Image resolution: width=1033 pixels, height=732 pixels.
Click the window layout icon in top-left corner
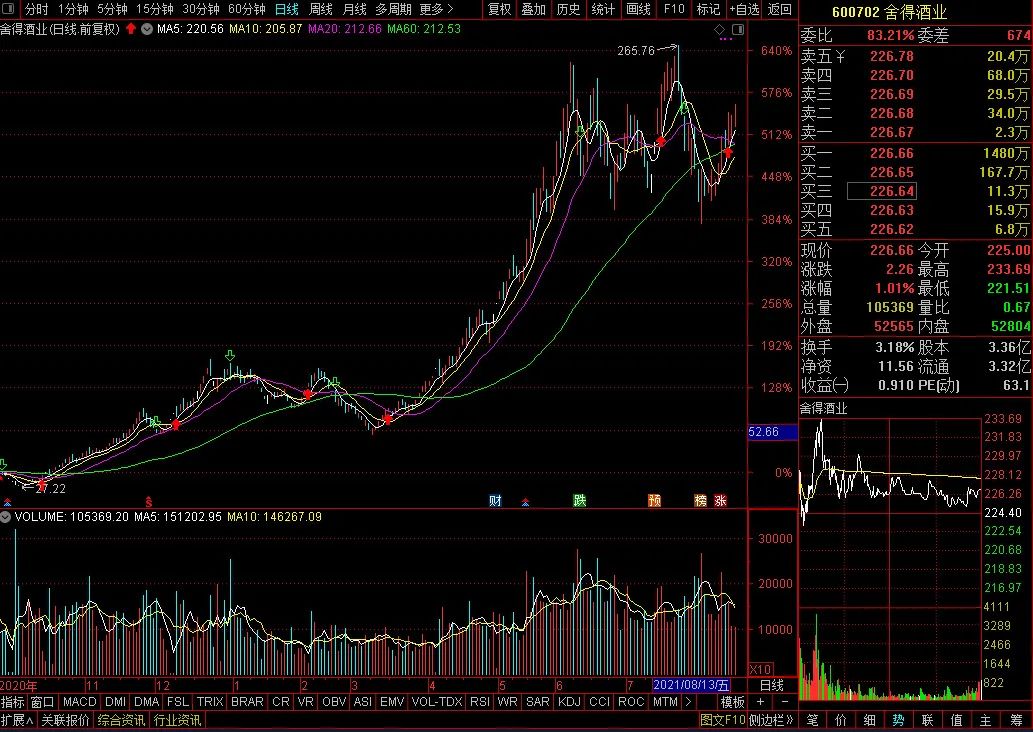tap(9, 9)
